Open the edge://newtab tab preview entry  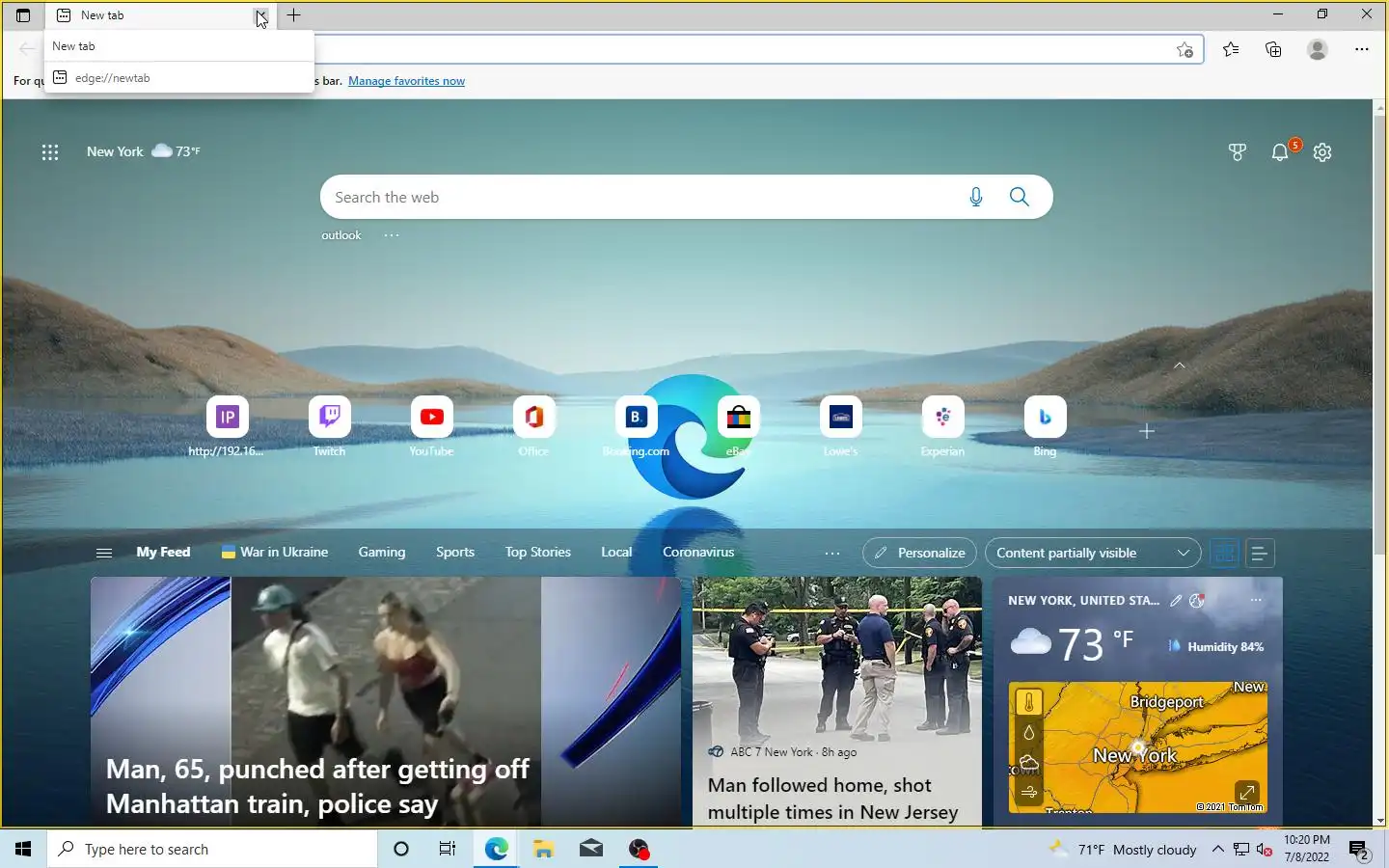(x=179, y=77)
